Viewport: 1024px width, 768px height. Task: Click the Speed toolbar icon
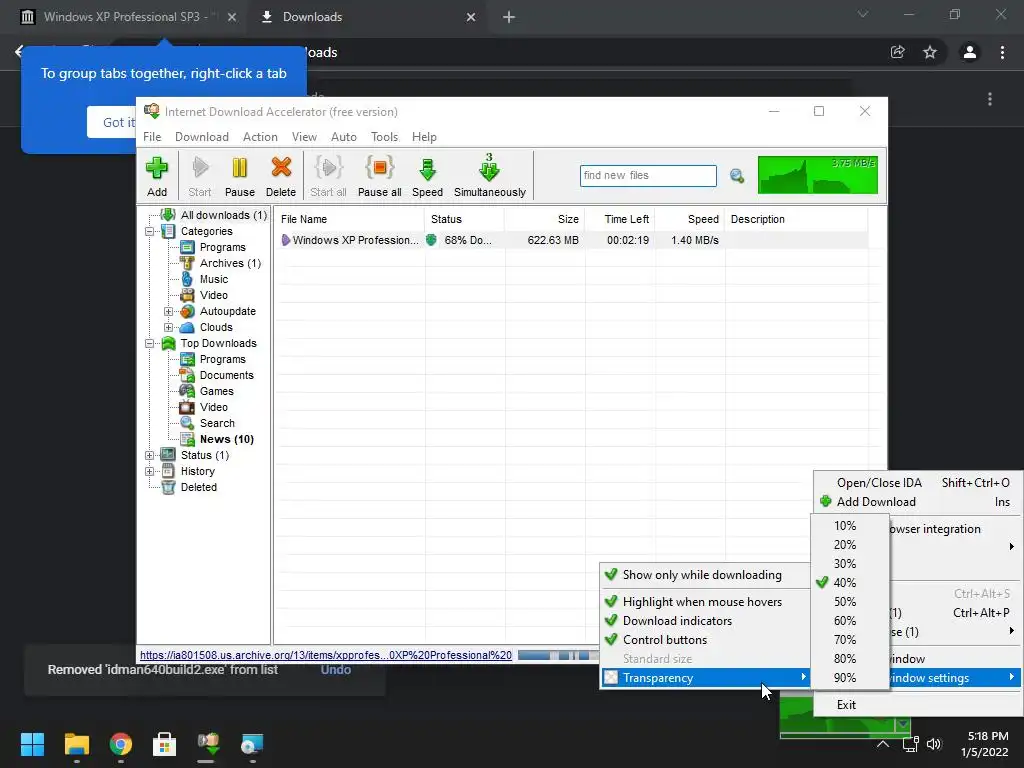pos(427,176)
